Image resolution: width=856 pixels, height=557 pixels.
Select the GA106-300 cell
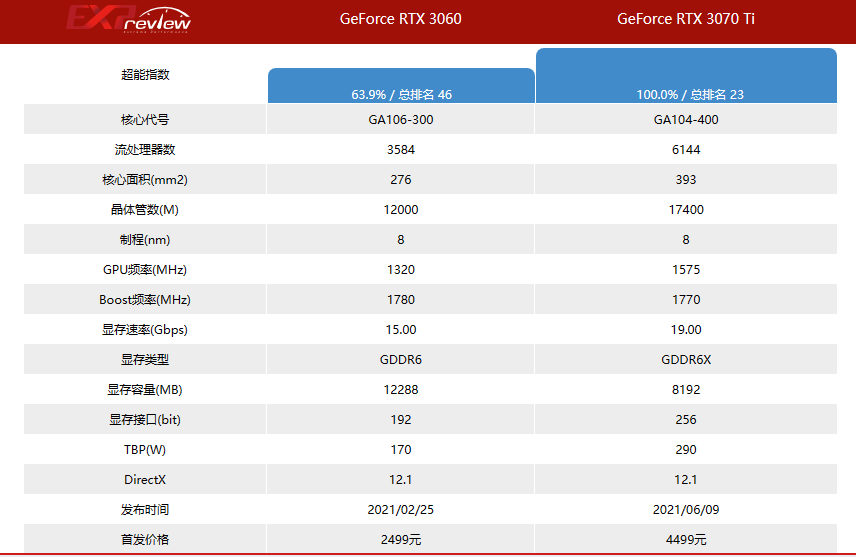point(401,120)
